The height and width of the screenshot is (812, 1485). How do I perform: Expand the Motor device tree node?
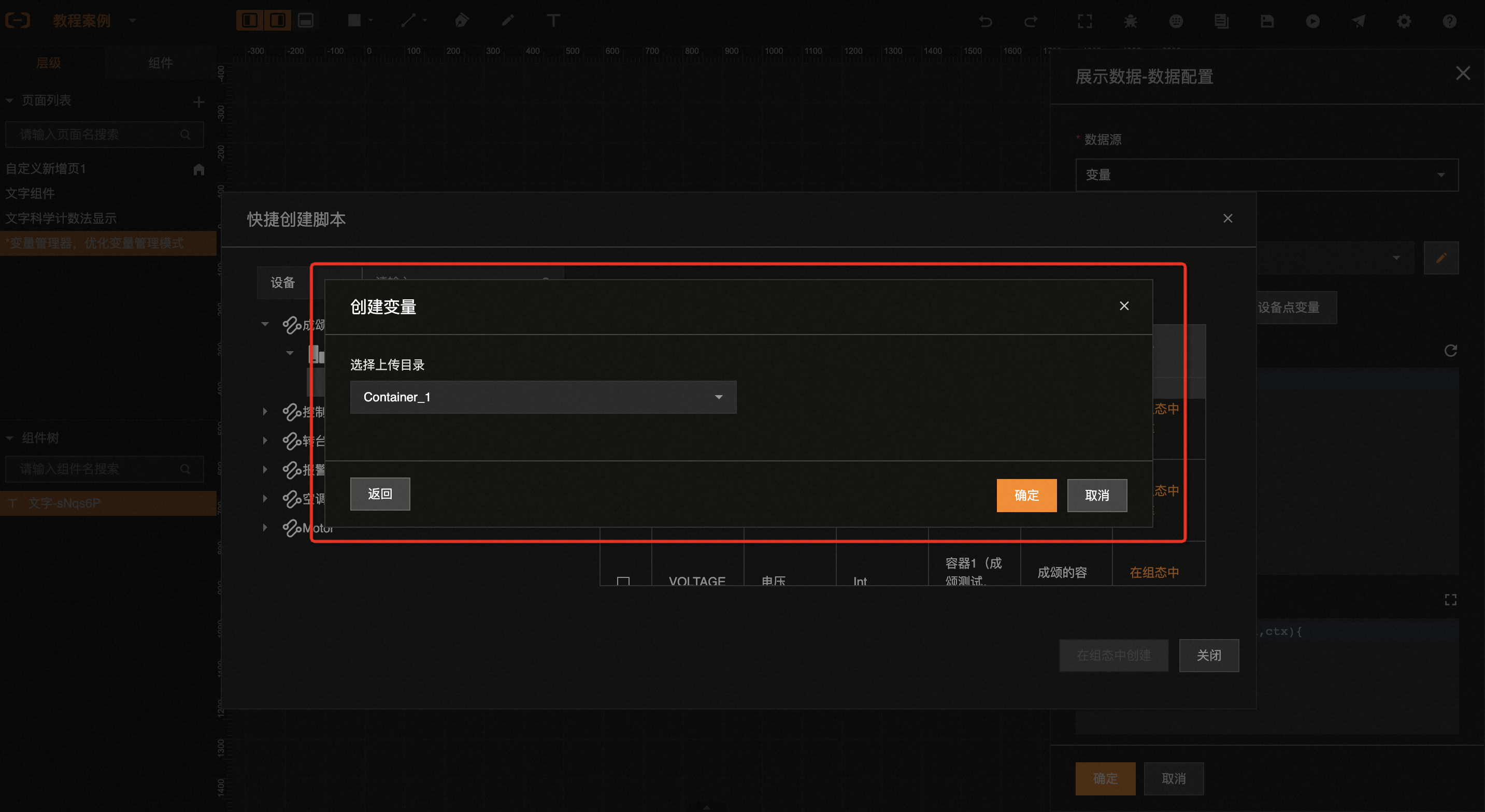pos(265,527)
